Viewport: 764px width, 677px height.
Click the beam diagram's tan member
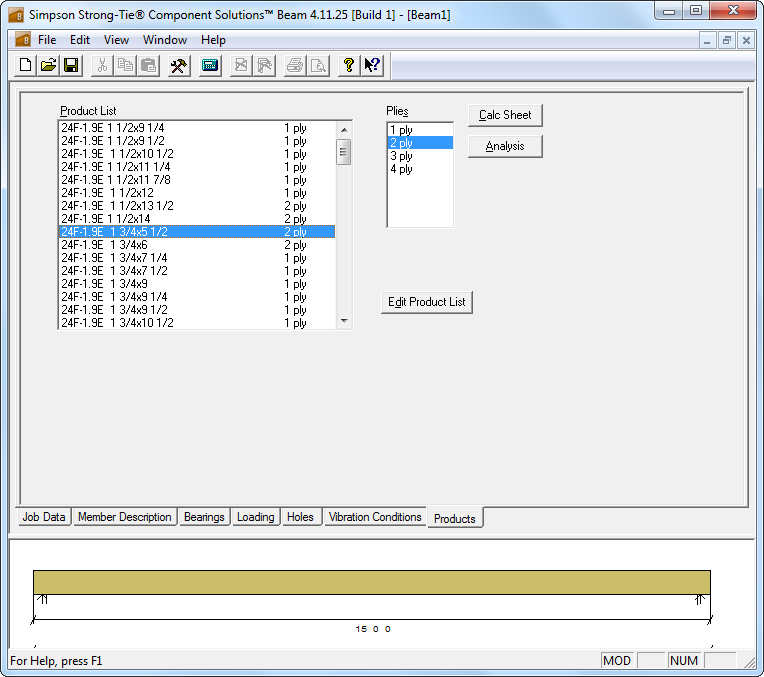[x=372, y=582]
